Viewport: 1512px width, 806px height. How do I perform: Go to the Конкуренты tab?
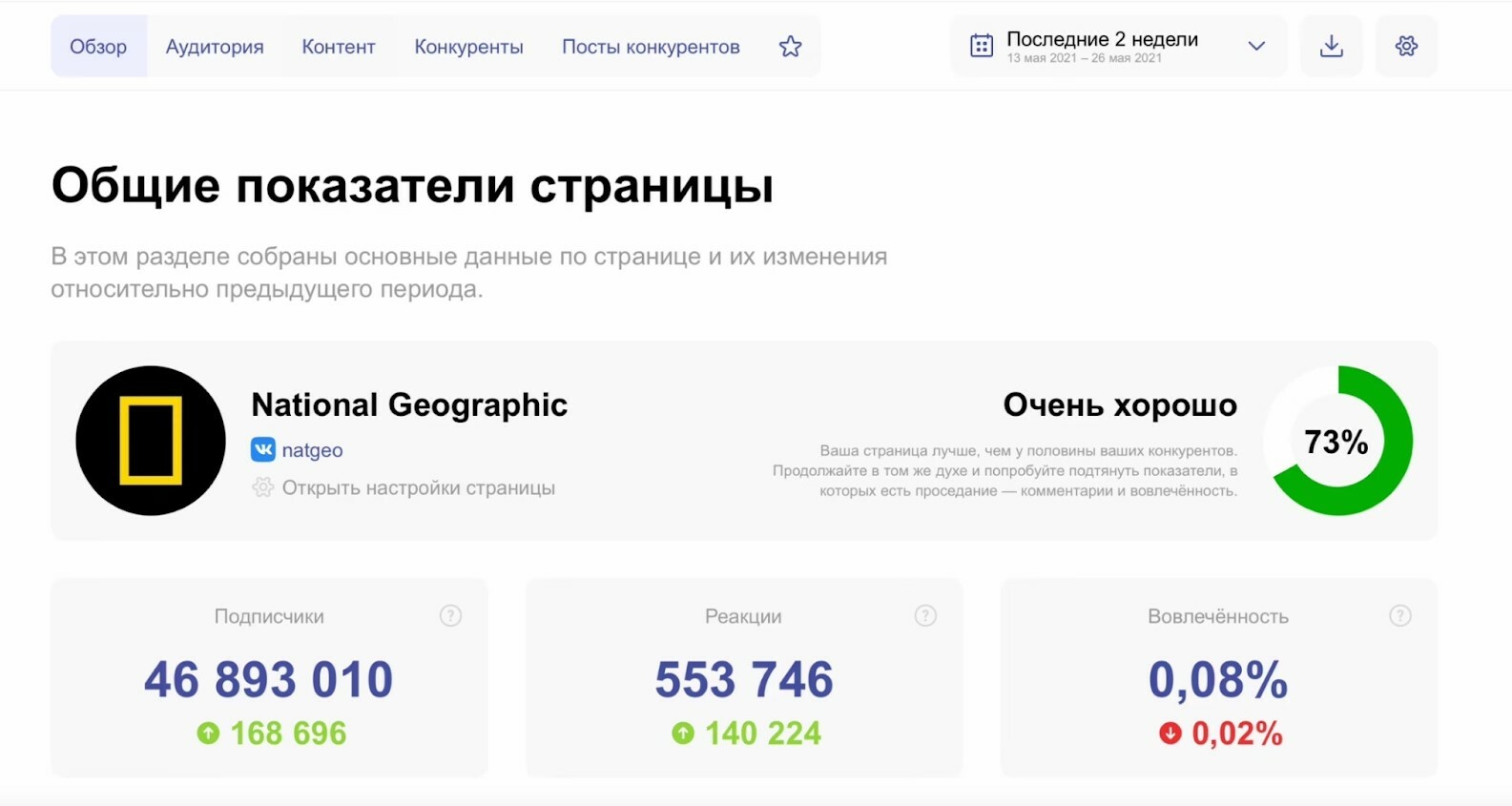(468, 47)
